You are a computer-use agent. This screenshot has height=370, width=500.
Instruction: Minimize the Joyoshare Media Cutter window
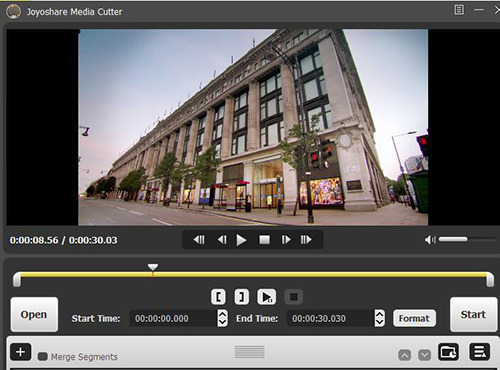pyautogui.click(x=479, y=10)
